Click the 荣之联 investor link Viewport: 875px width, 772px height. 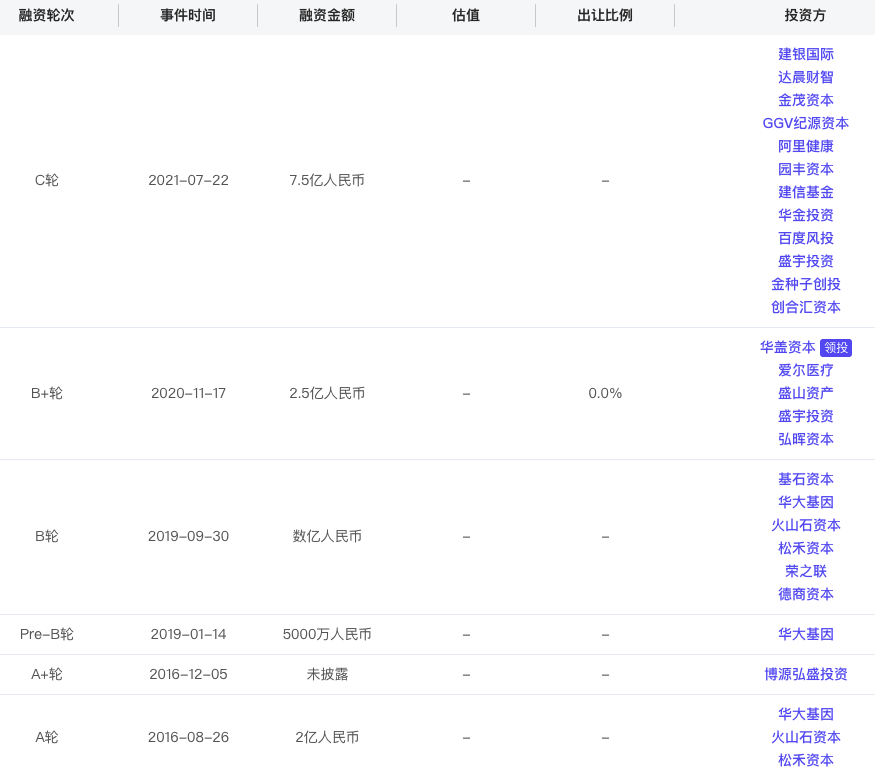click(x=805, y=571)
